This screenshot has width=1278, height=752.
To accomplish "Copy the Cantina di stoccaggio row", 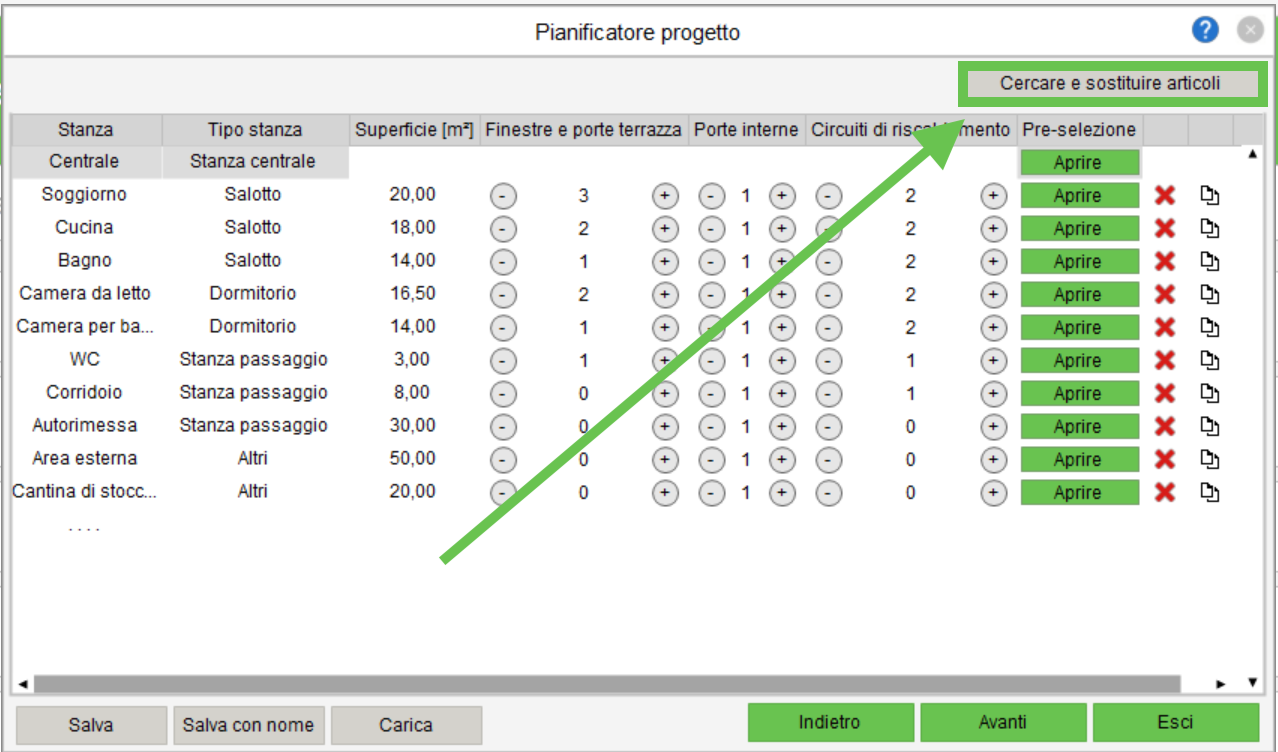I will 1210,492.
